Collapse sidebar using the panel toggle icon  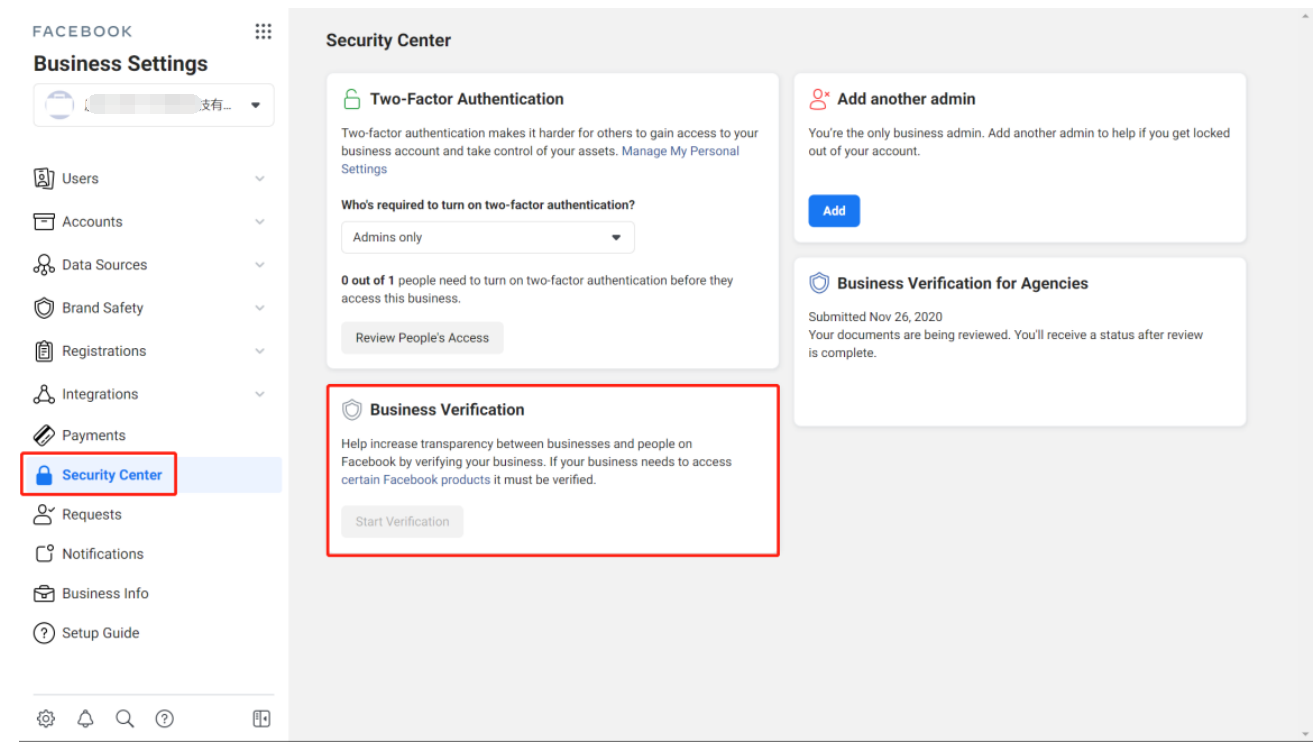point(261,718)
